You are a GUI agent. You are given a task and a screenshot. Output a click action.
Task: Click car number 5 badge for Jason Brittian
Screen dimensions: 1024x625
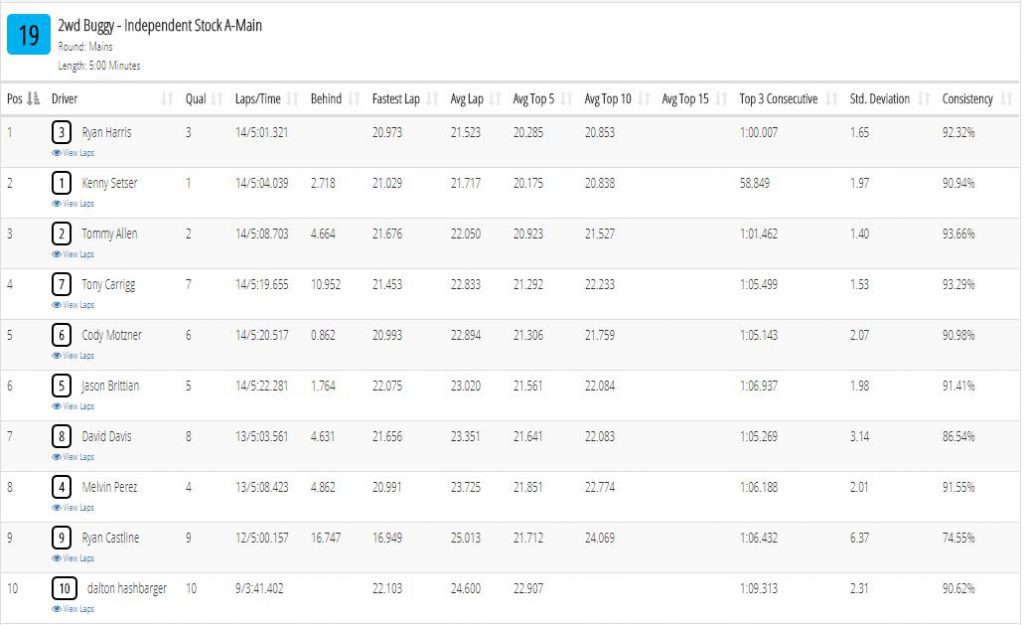(x=61, y=386)
